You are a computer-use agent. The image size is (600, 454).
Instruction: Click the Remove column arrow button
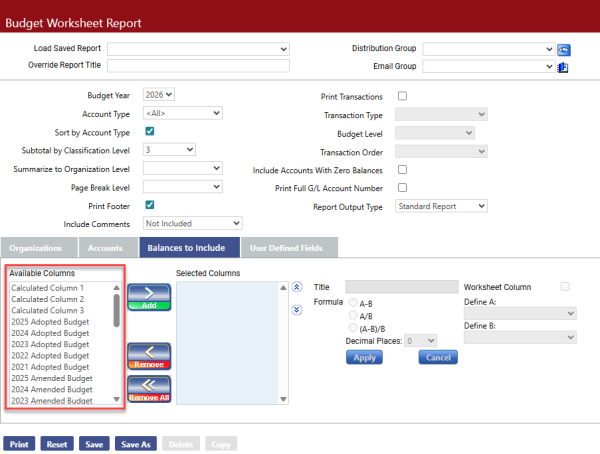click(149, 355)
